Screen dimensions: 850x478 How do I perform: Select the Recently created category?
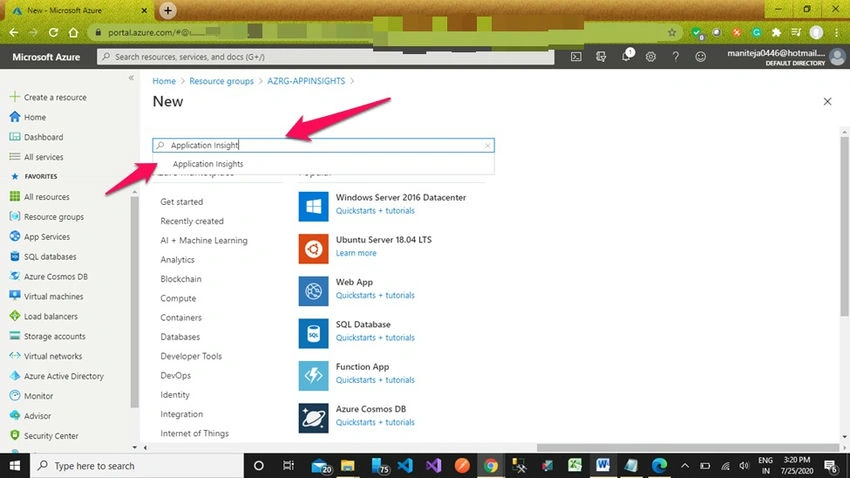click(192, 221)
